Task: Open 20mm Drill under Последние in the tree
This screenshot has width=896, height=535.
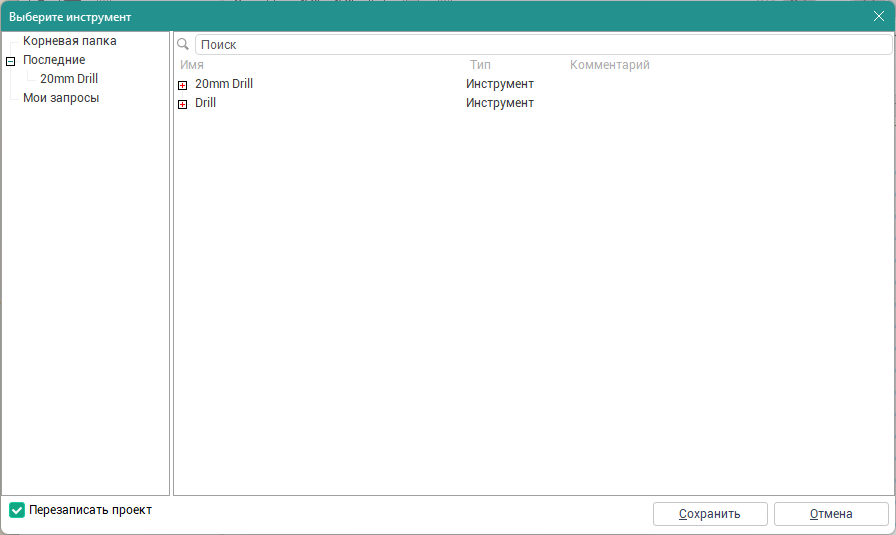Action: pyautogui.click(x=69, y=79)
